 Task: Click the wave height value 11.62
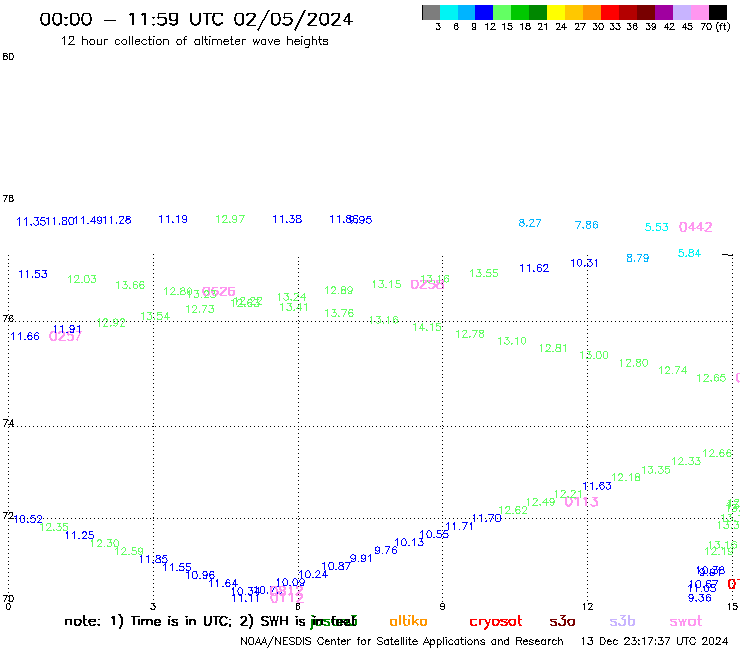[x=534, y=268]
